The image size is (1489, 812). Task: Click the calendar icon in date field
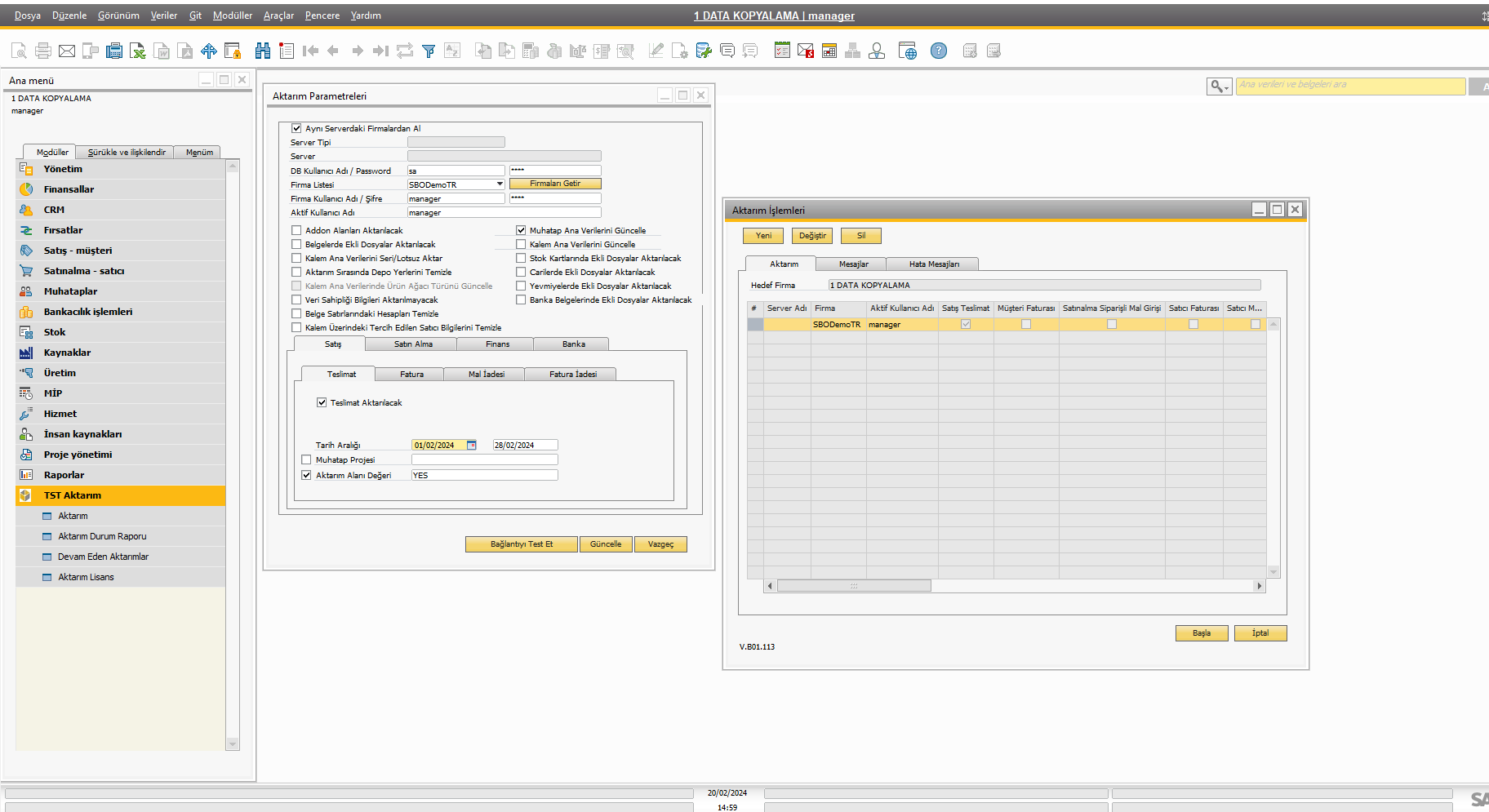click(471, 446)
